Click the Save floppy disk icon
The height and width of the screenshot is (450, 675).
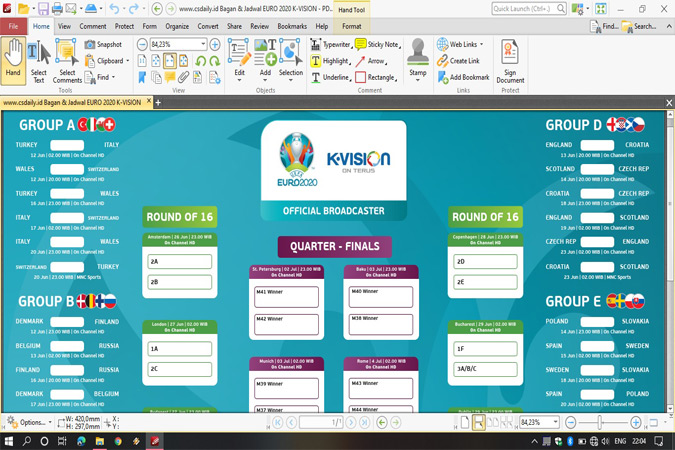tap(43, 8)
